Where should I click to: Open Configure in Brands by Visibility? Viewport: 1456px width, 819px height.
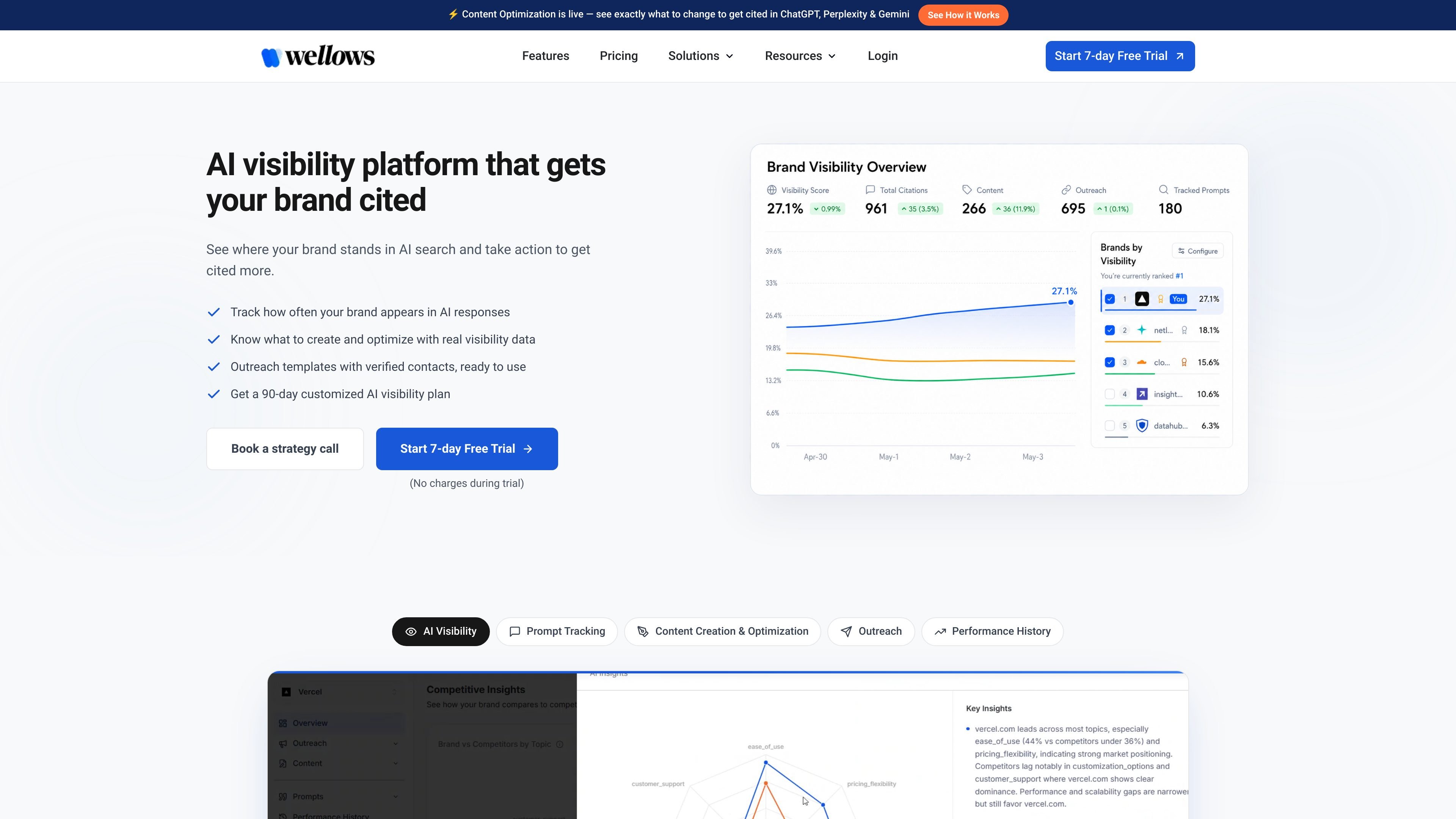[1198, 251]
